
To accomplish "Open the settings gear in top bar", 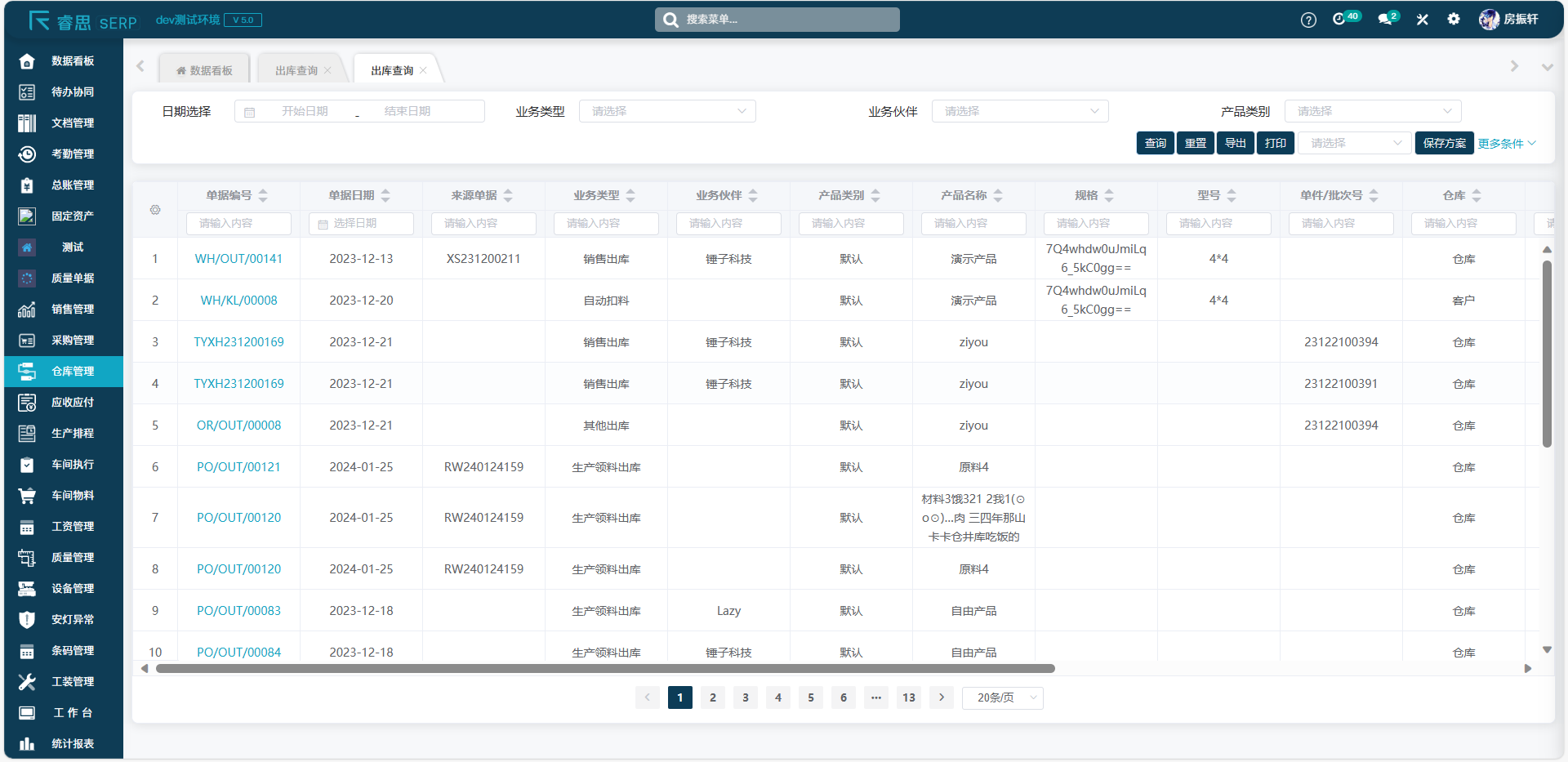I will pos(1454,19).
